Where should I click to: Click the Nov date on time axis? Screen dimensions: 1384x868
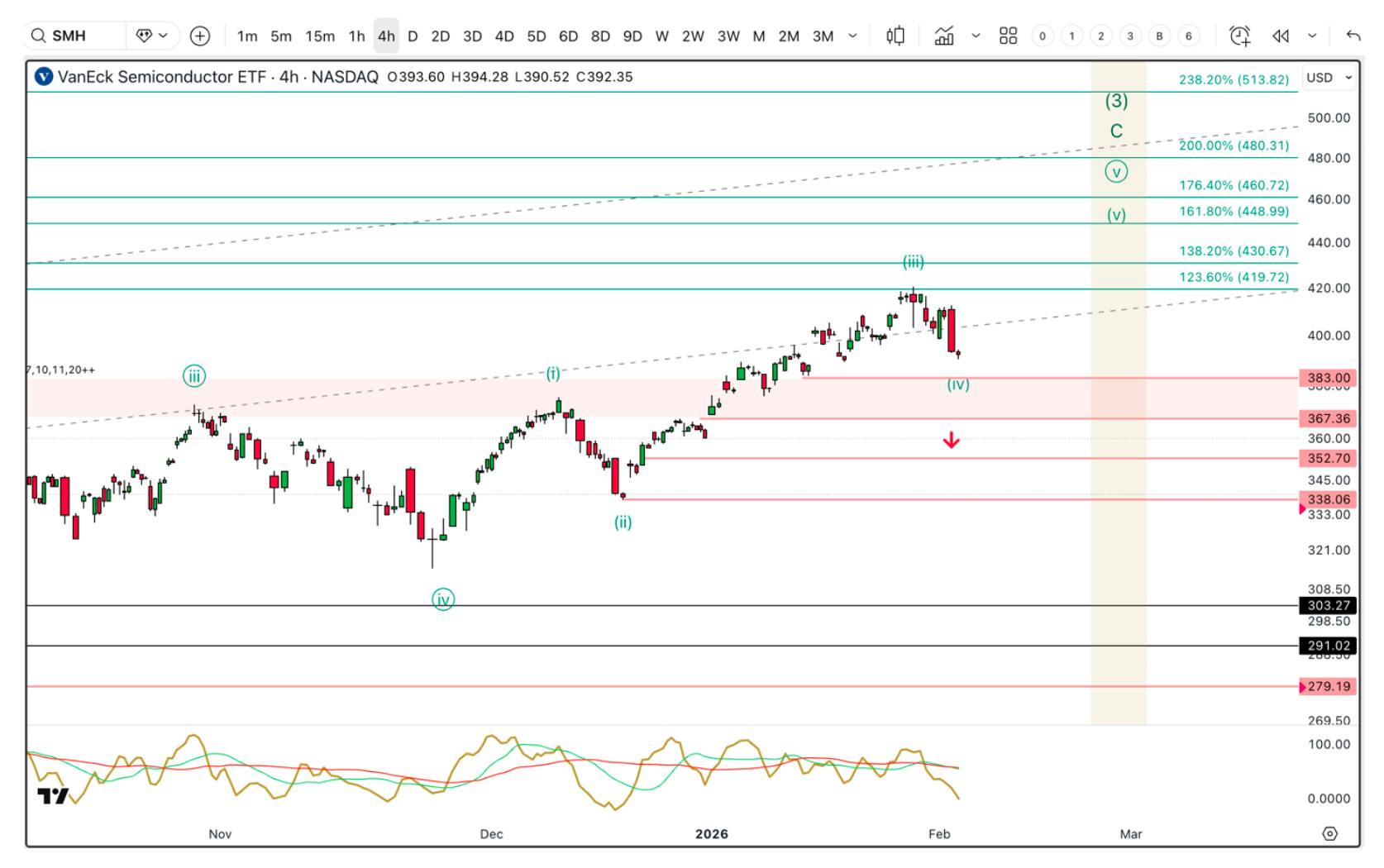(x=220, y=833)
